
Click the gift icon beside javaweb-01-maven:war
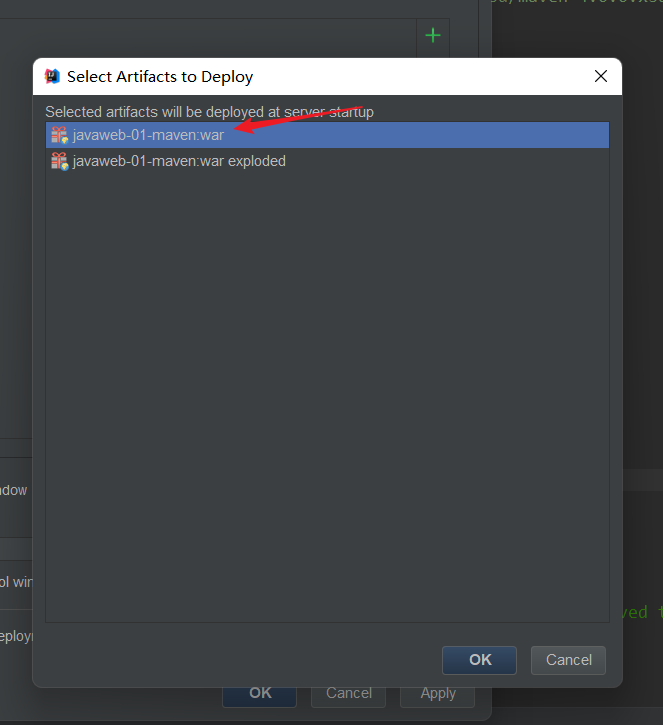point(59,135)
